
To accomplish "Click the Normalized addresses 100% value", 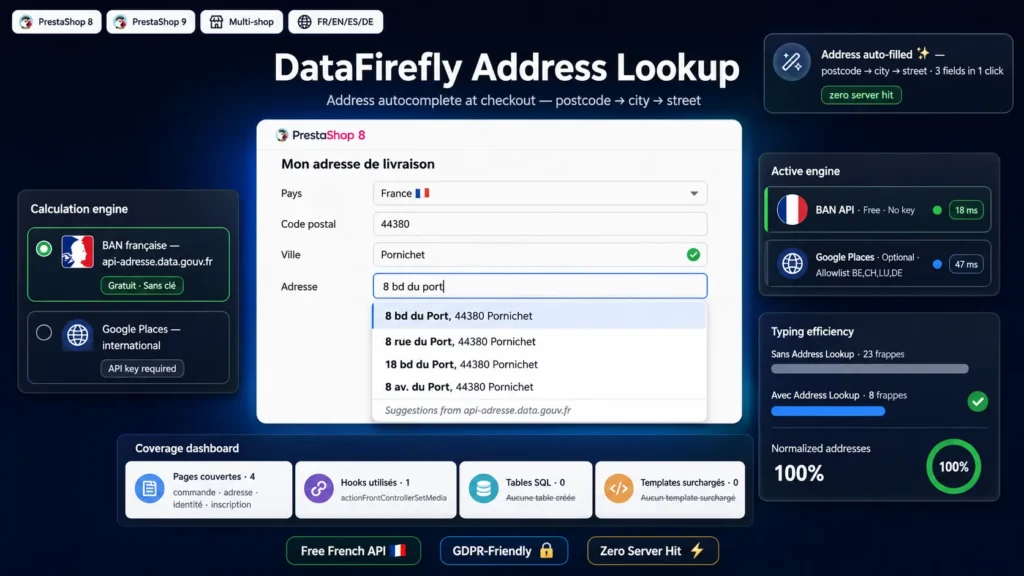I will [799, 473].
